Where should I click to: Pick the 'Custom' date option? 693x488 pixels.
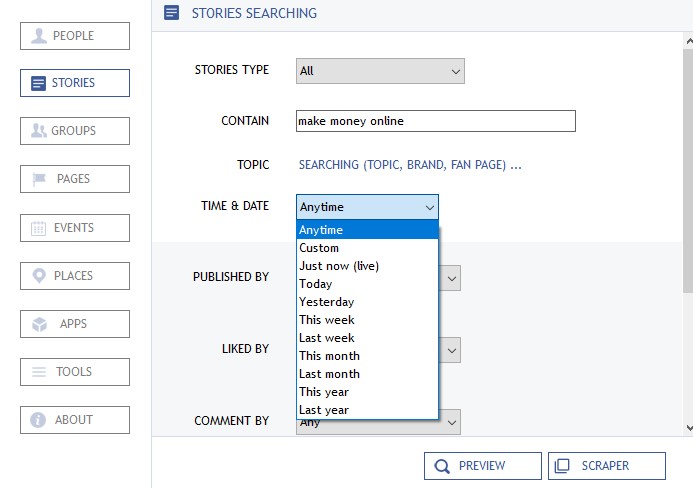(319, 248)
